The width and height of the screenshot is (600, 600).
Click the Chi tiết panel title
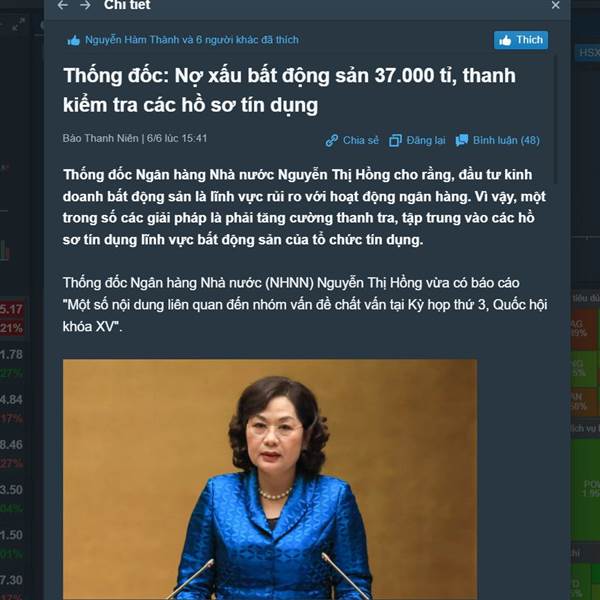(x=127, y=5)
